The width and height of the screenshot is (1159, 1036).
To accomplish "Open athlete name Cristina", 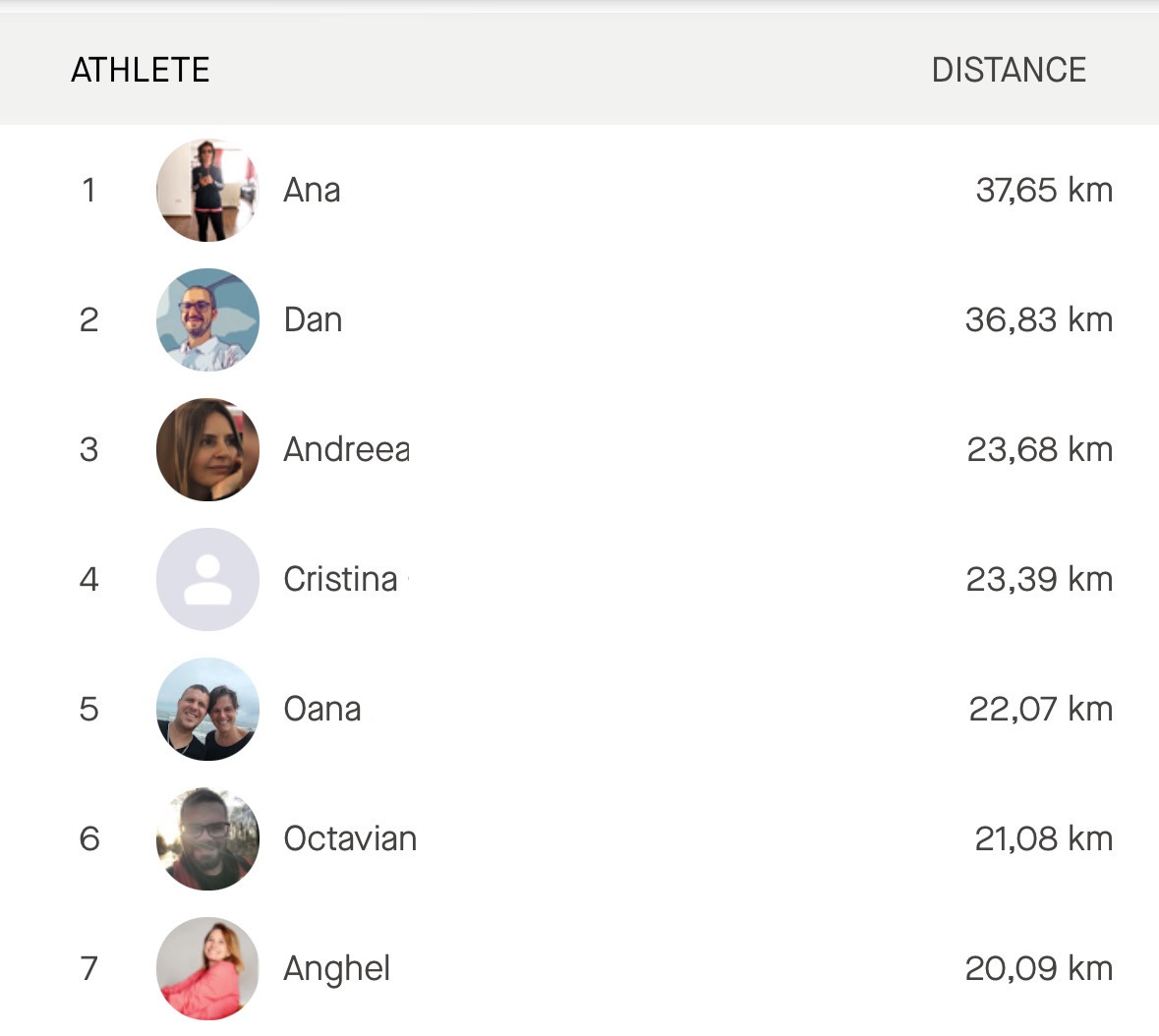I will coord(341,579).
